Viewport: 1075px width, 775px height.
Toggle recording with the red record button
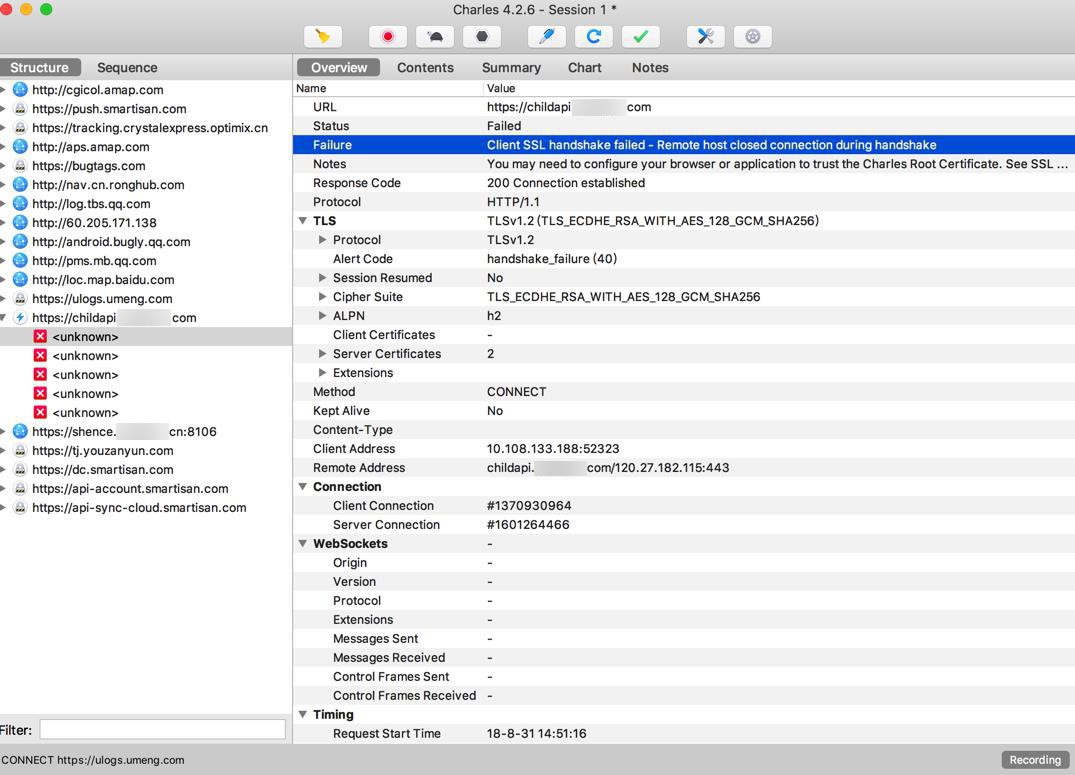coord(387,36)
